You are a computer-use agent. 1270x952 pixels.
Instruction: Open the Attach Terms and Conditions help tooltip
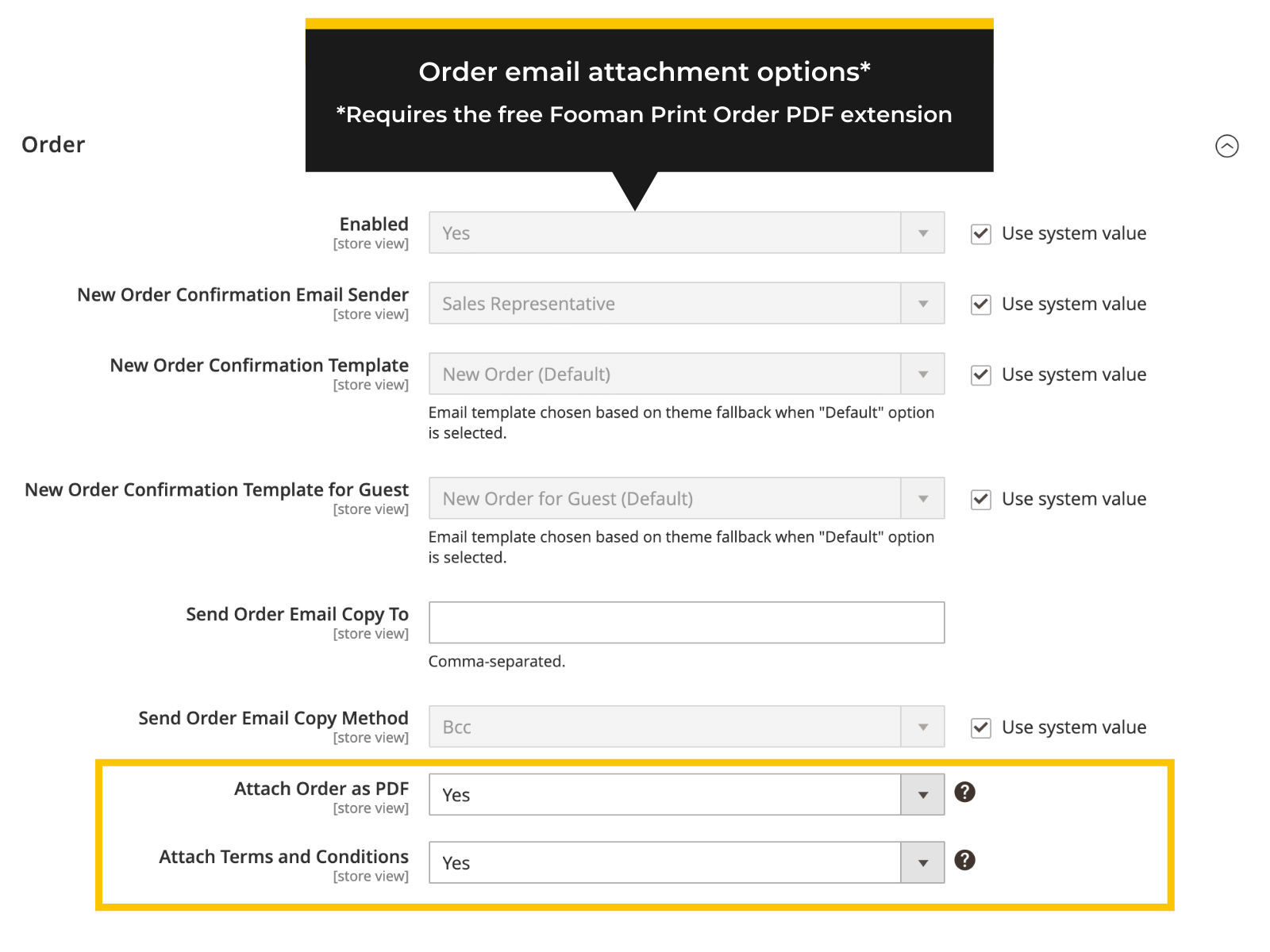click(965, 860)
